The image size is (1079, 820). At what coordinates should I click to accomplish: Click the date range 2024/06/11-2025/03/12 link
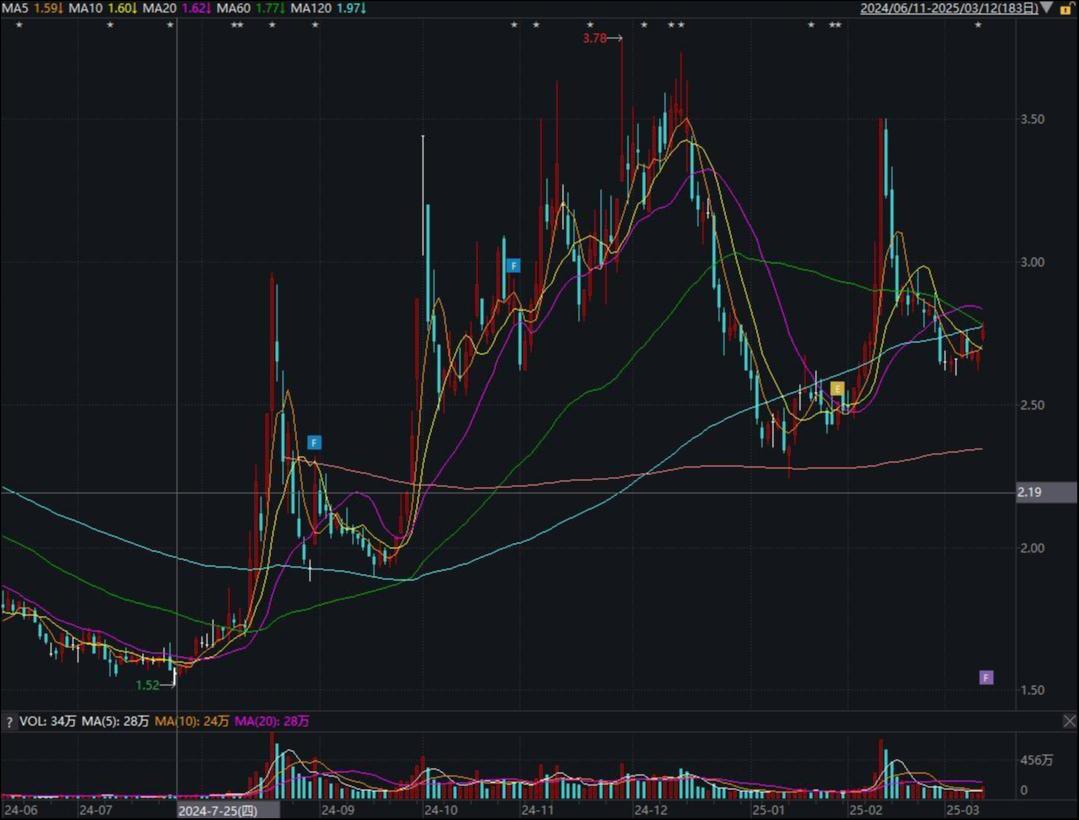(949, 8)
